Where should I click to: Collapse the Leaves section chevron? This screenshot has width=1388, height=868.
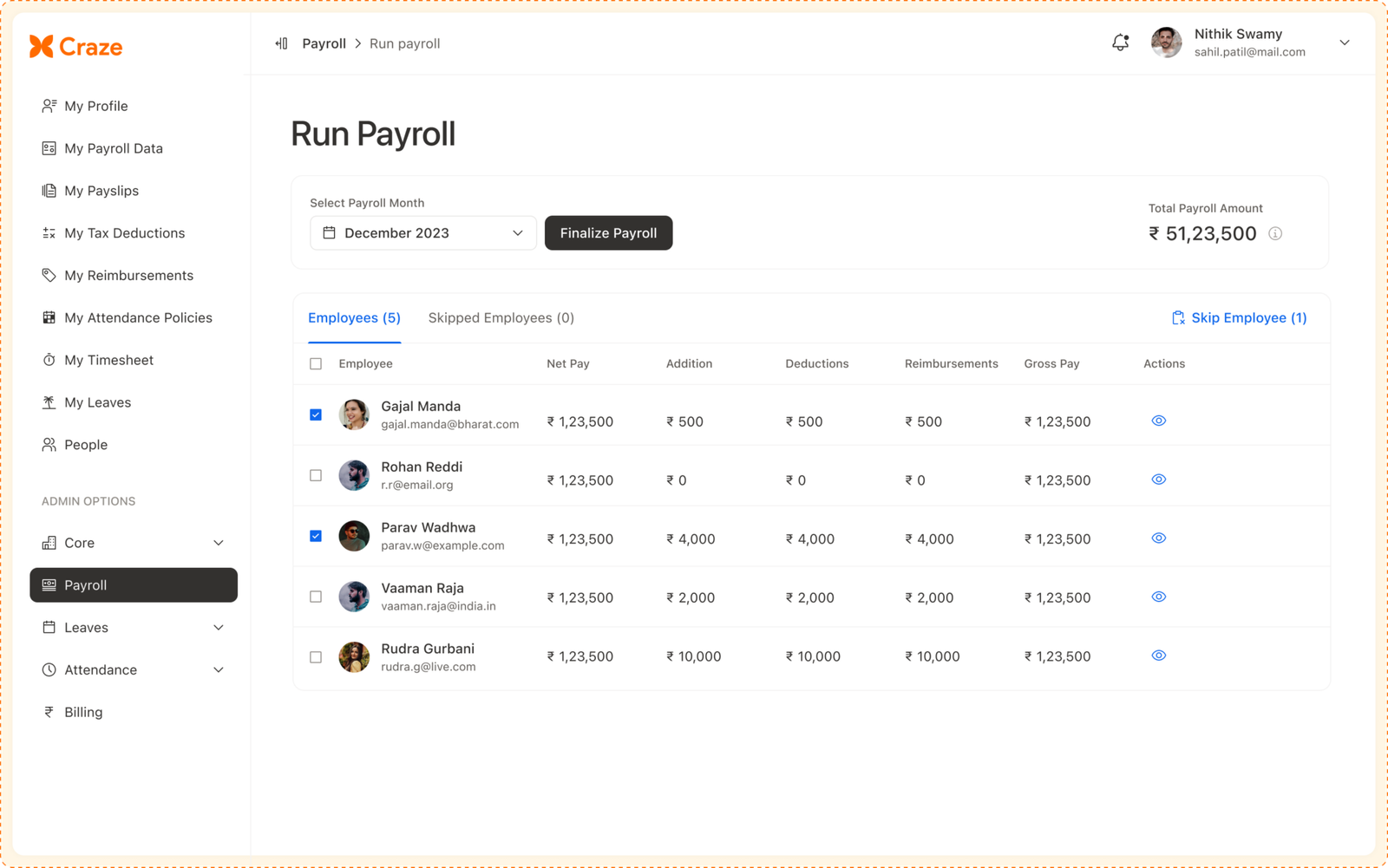[219, 627]
